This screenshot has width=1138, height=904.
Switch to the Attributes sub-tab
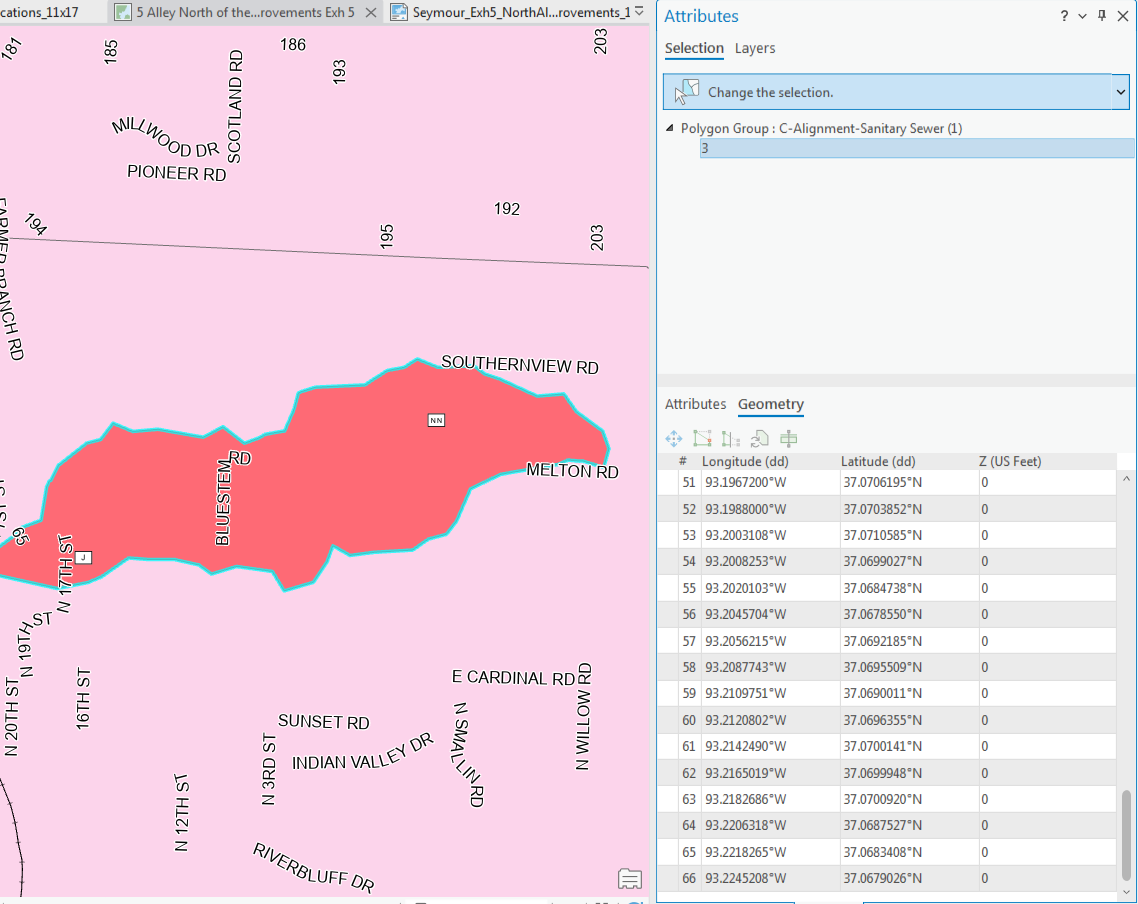[x=695, y=404]
